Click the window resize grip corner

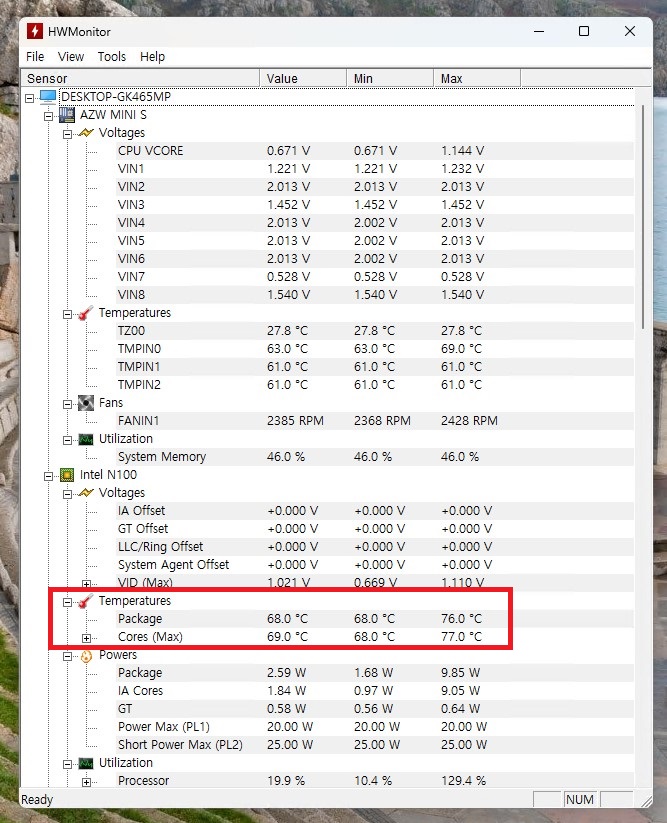(647, 801)
